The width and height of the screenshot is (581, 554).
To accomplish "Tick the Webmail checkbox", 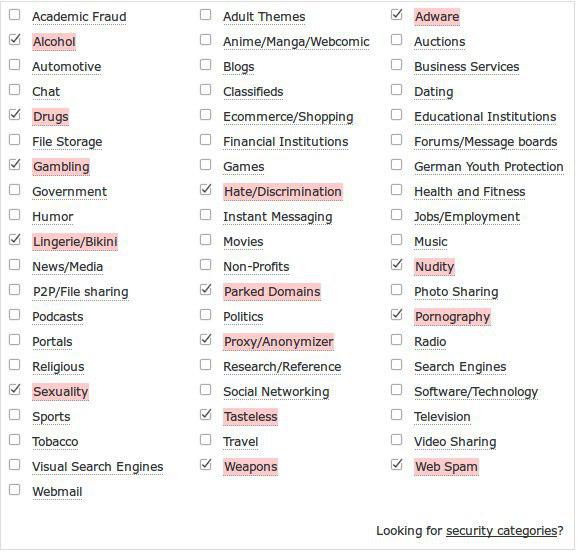I will [x=14, y=490].
